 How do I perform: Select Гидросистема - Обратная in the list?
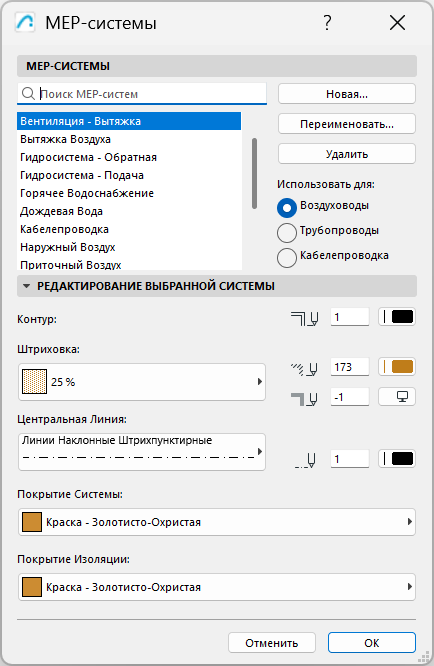pos(129,157)
